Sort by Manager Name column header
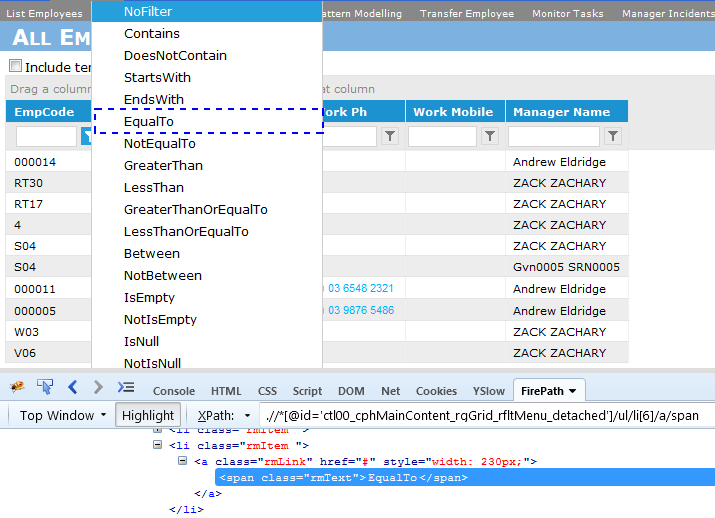715x518 pixels. pyautogui.click(x=561, y=112)
